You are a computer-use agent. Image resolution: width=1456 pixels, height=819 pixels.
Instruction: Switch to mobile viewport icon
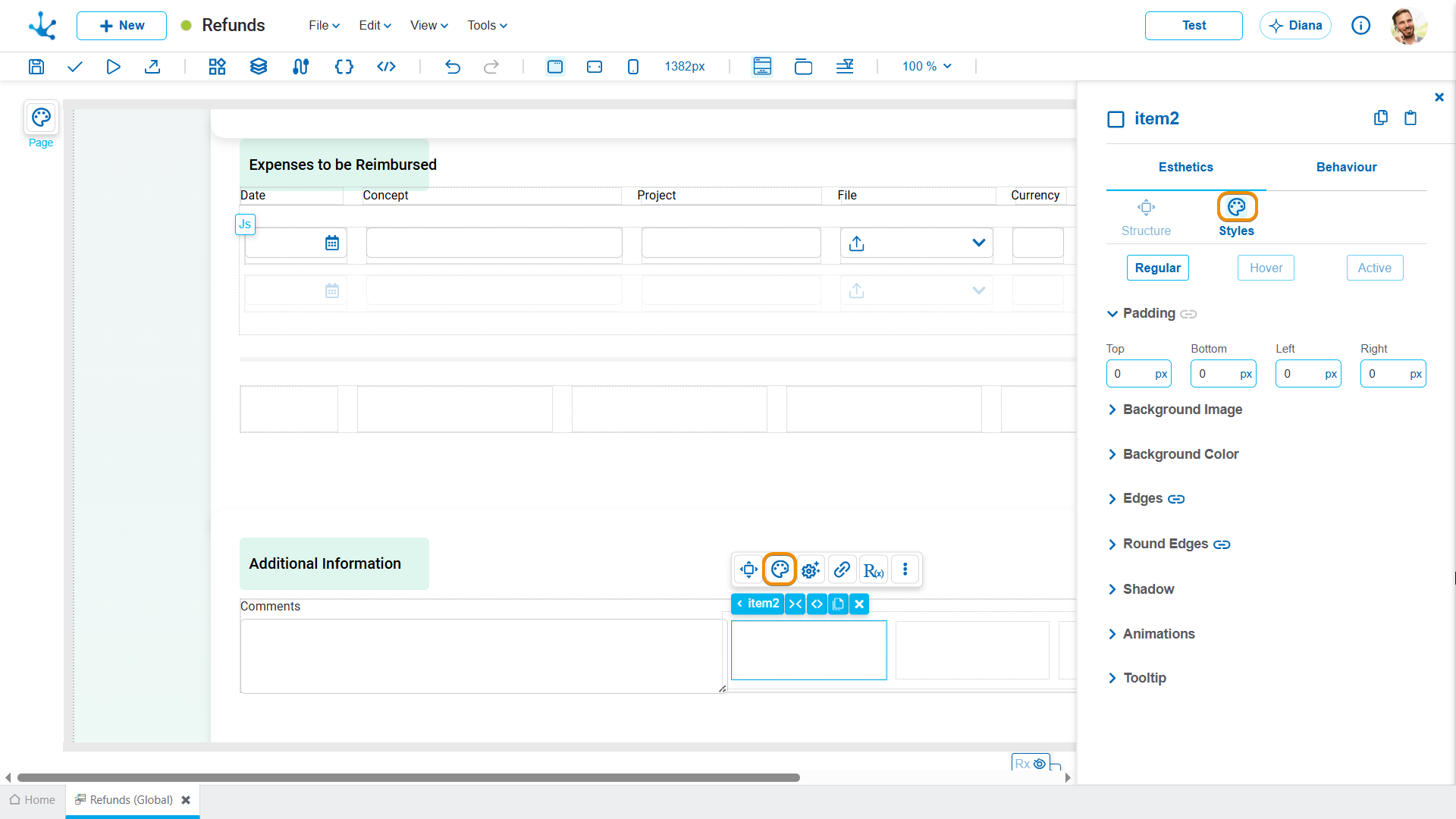(x=633, y=67)
